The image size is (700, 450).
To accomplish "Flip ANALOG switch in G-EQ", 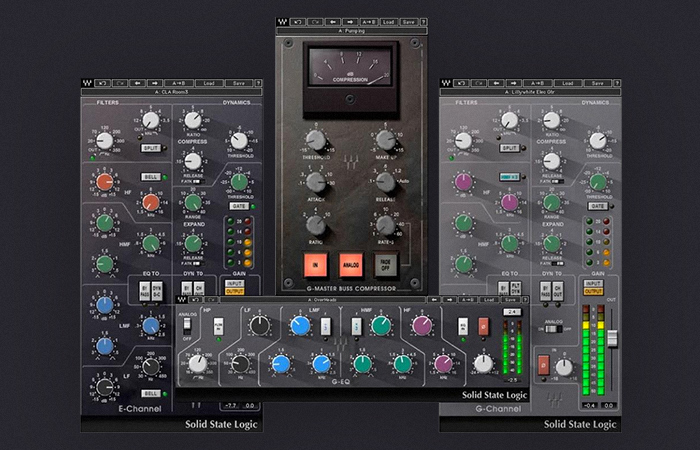I will point(187,325).
